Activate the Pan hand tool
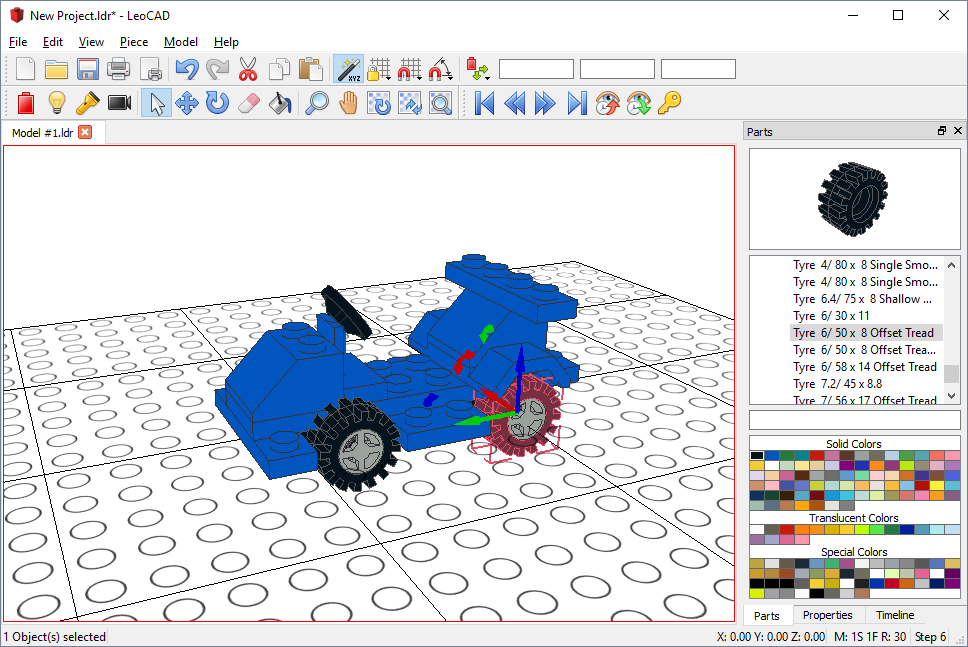 348,103
